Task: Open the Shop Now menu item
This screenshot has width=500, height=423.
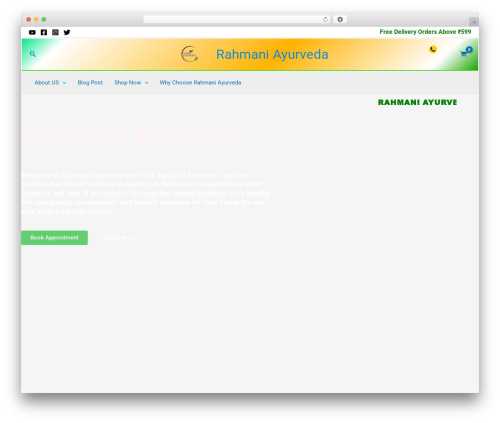Action: click(128, 82)
